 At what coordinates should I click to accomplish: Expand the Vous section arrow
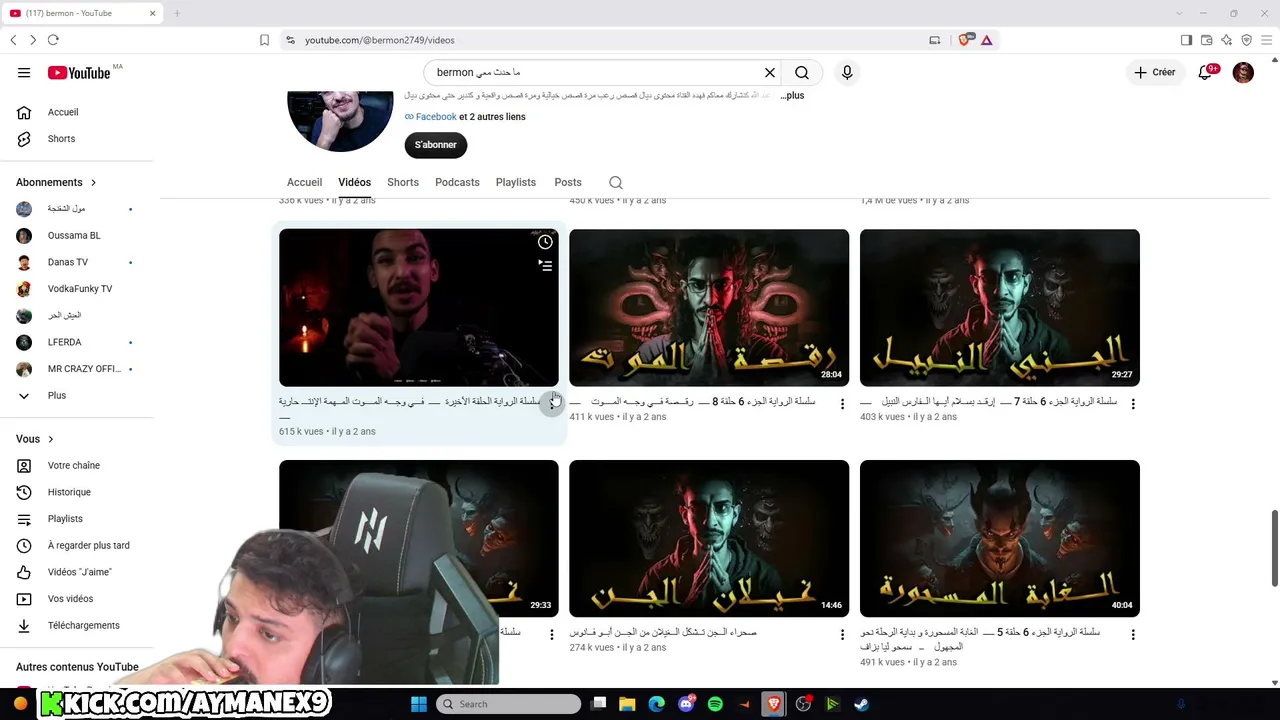[x=50, y=439]
